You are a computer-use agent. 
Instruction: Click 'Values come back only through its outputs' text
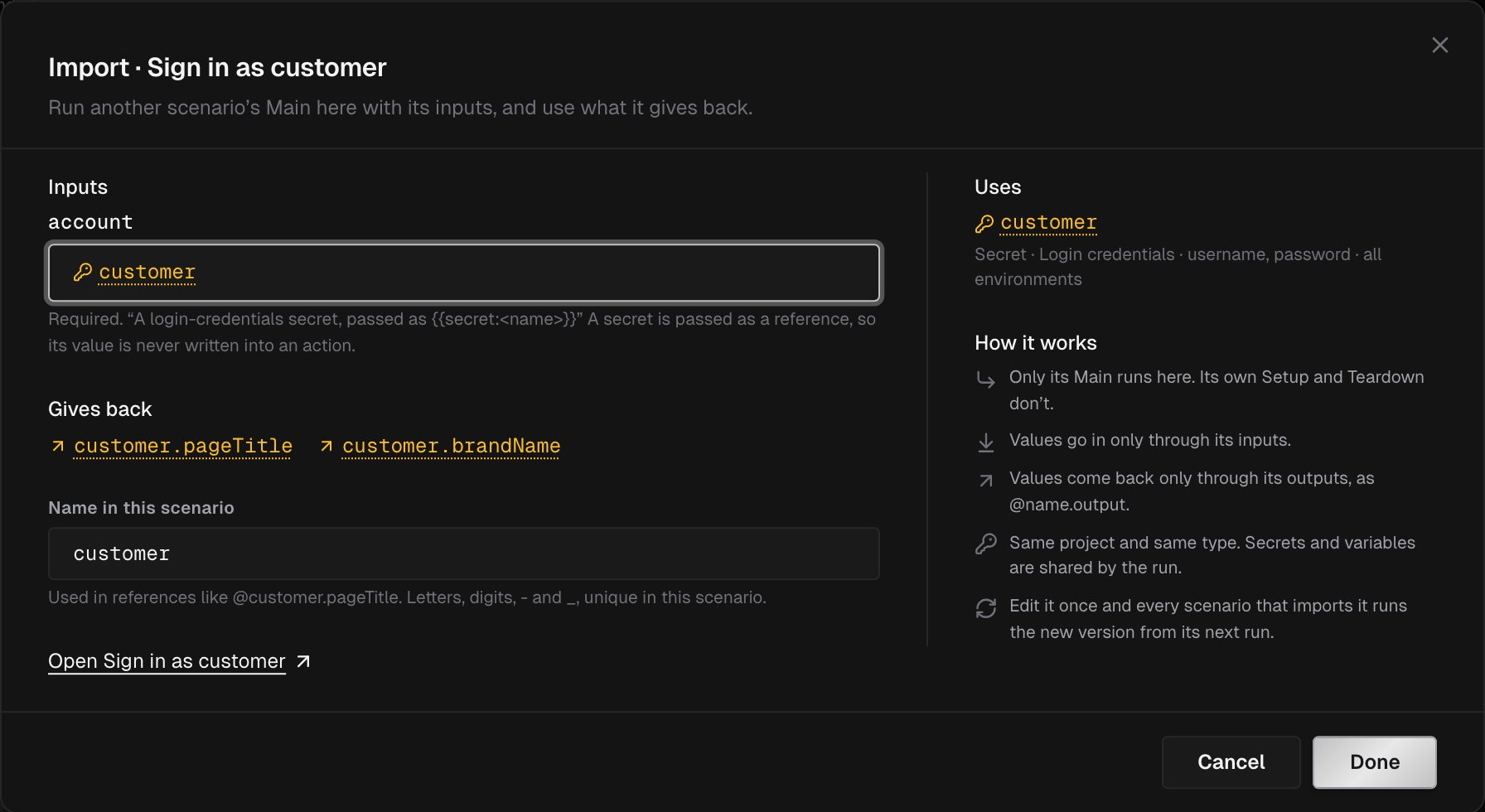[x=1192, y=491]
